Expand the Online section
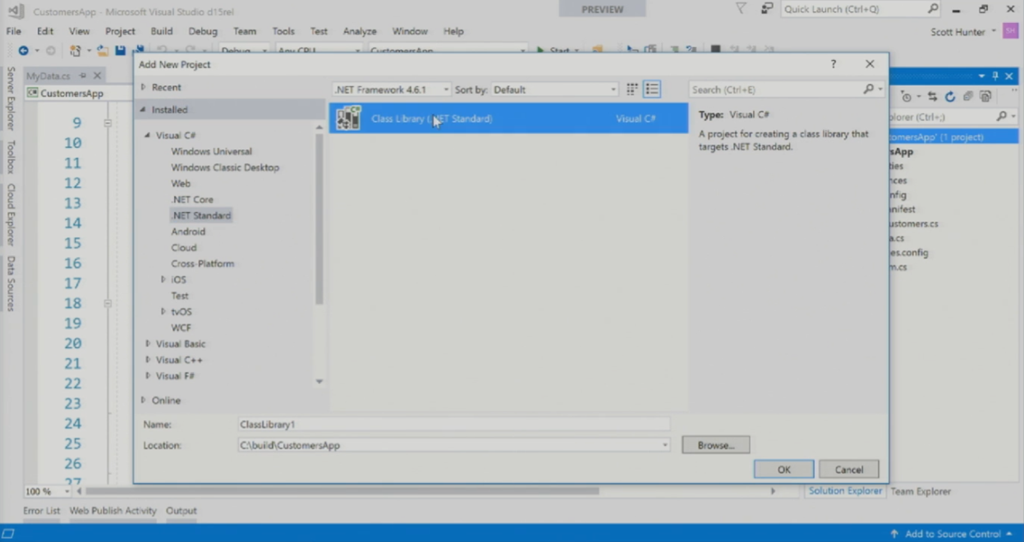The height and width of the screenshot is (542, 1024). tap(143, 400)
